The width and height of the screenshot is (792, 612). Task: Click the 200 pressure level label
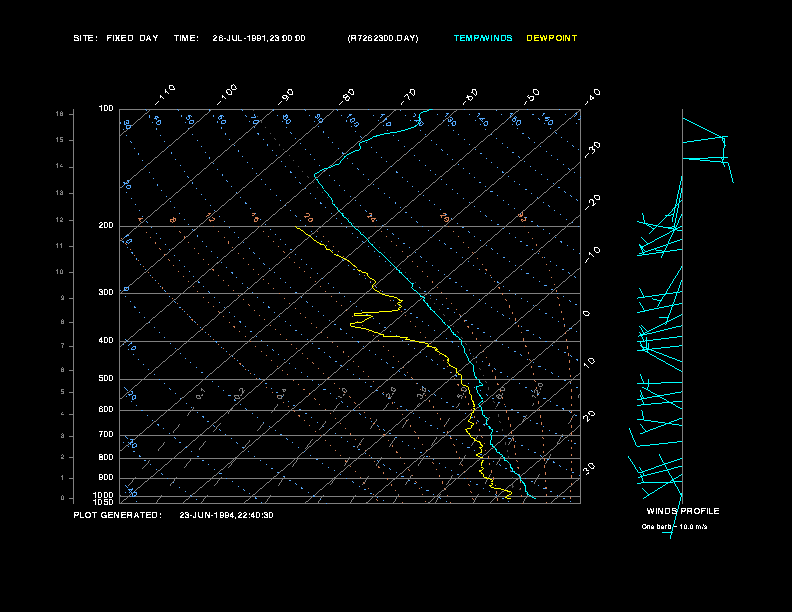(106, 226)
